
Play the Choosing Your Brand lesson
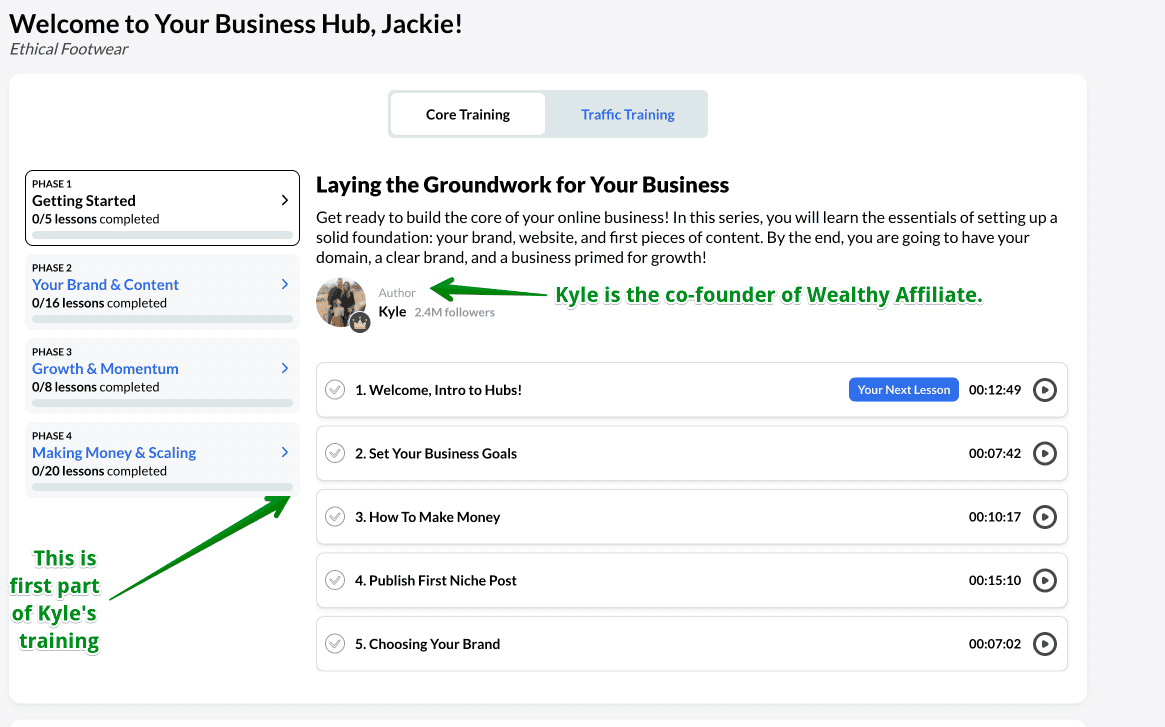(x=1045, y=644)
